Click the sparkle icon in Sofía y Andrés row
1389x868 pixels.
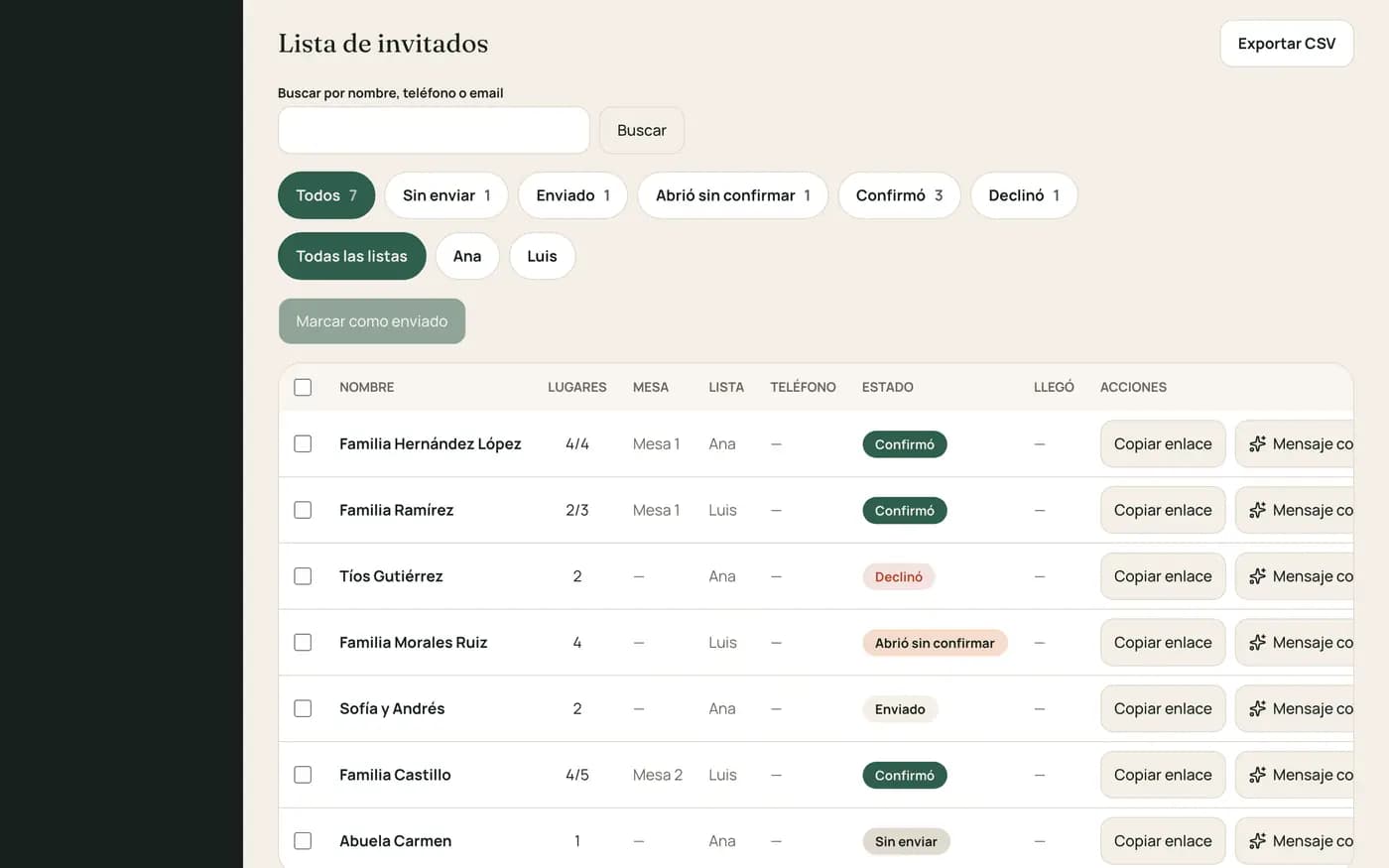(x=1257, y=708)
